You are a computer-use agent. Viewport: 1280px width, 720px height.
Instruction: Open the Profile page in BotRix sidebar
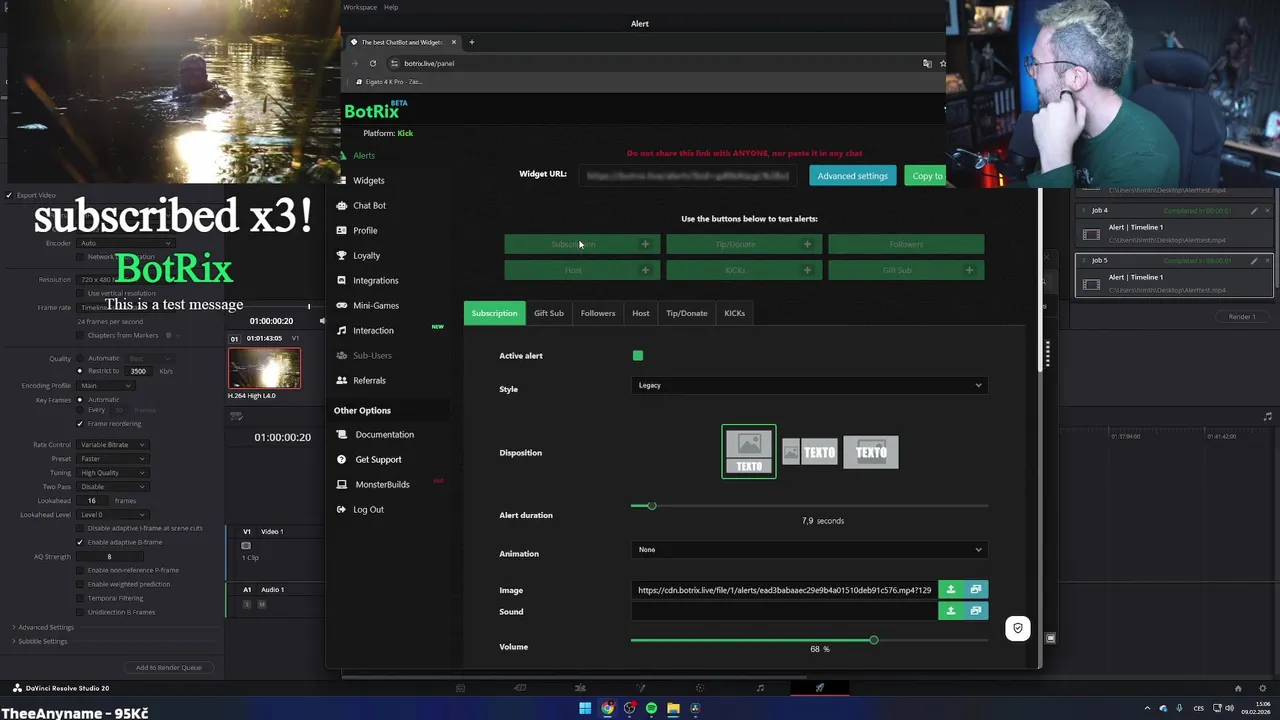[365, 230]
